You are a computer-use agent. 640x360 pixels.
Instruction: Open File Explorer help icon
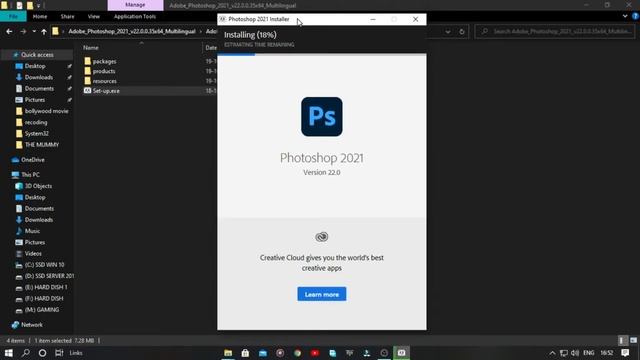tap(635, 16)
